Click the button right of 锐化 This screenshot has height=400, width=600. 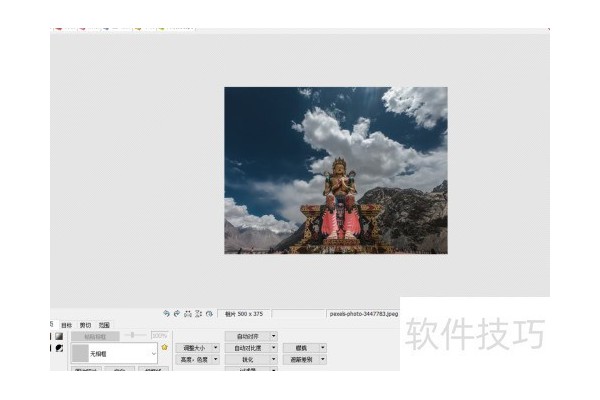point(302,359)
